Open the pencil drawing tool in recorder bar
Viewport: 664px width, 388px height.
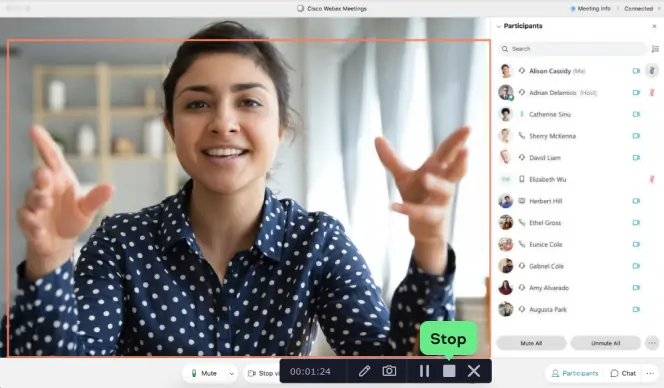[364, 371]
